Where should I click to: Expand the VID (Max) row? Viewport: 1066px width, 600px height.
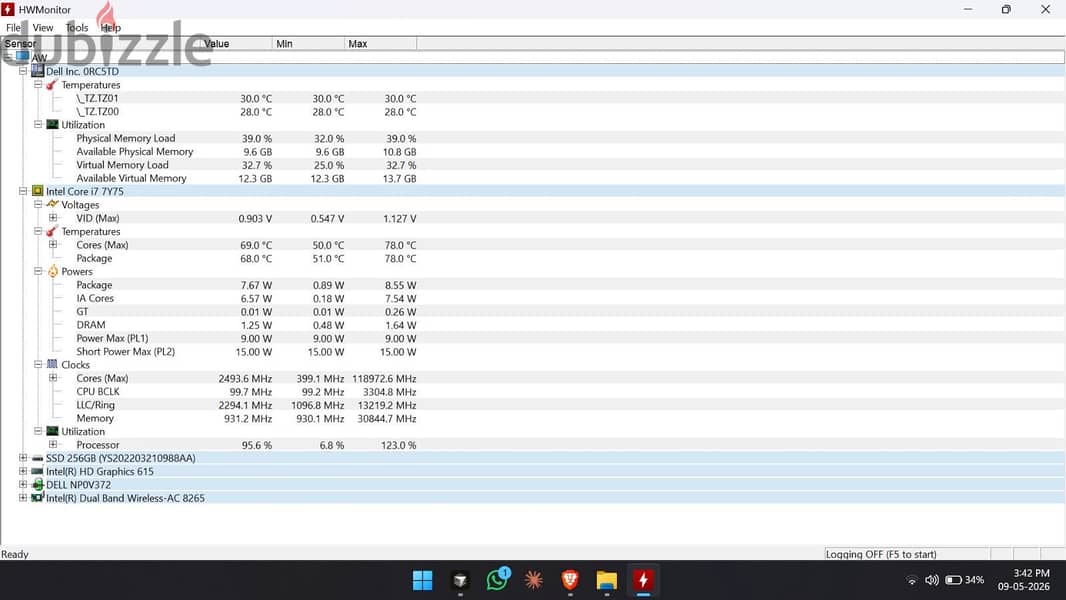[x=53, y=217]
